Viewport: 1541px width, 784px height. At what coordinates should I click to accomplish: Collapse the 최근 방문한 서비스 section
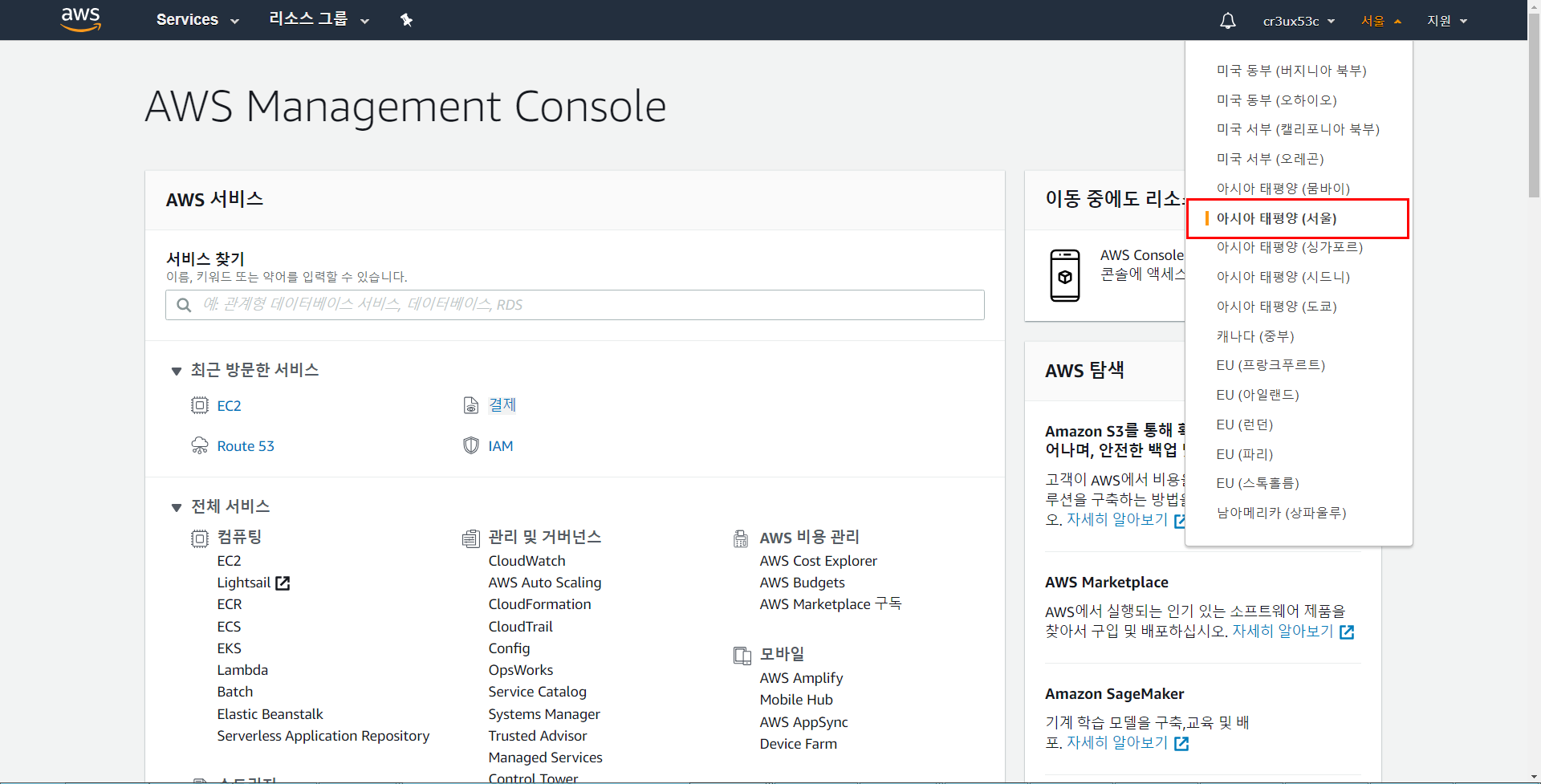tap(176, 371)
